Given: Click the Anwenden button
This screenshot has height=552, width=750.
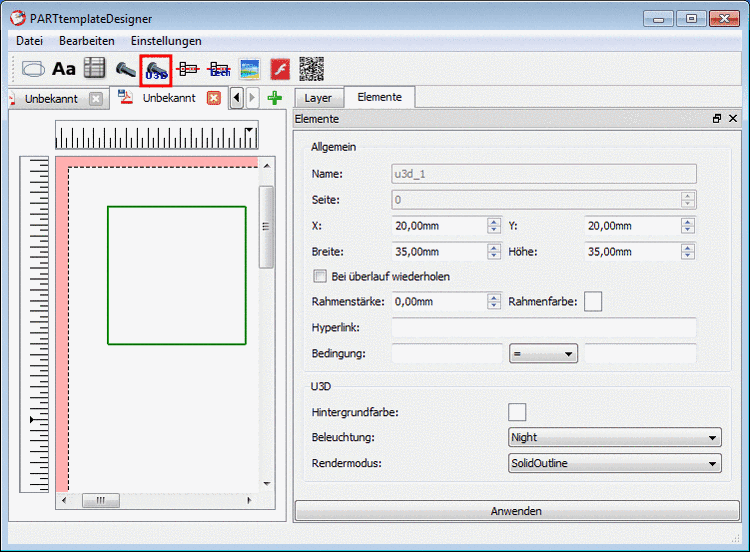Looking at the screenshot, I should pos(517,511).
